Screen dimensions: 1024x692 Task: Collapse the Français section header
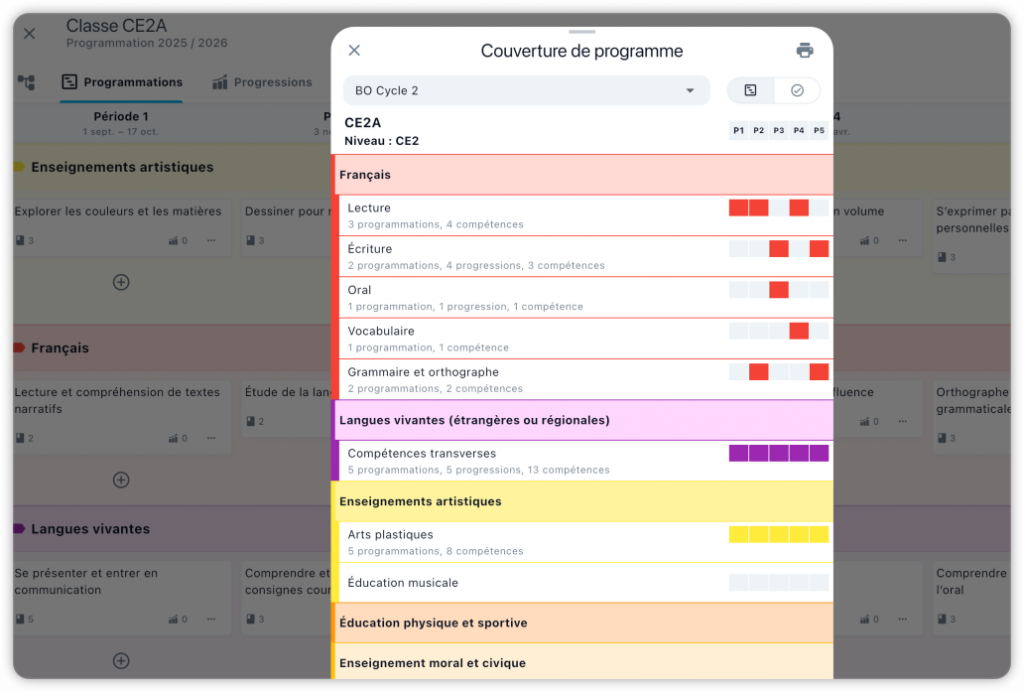[x=583, y=175]
